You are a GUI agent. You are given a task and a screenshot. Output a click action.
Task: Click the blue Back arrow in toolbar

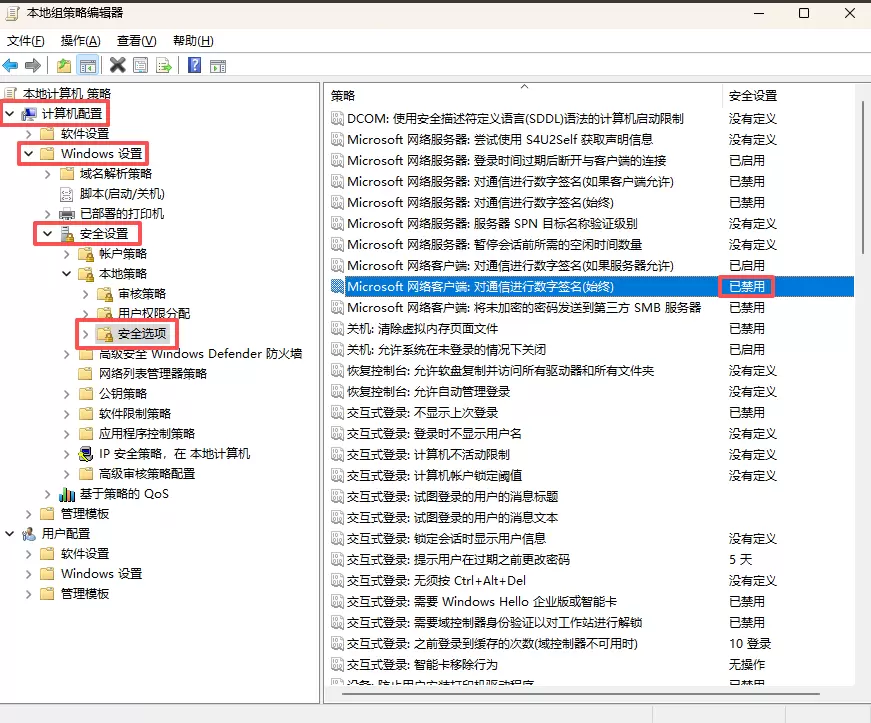pyautogui.click(x=11, y=66)
